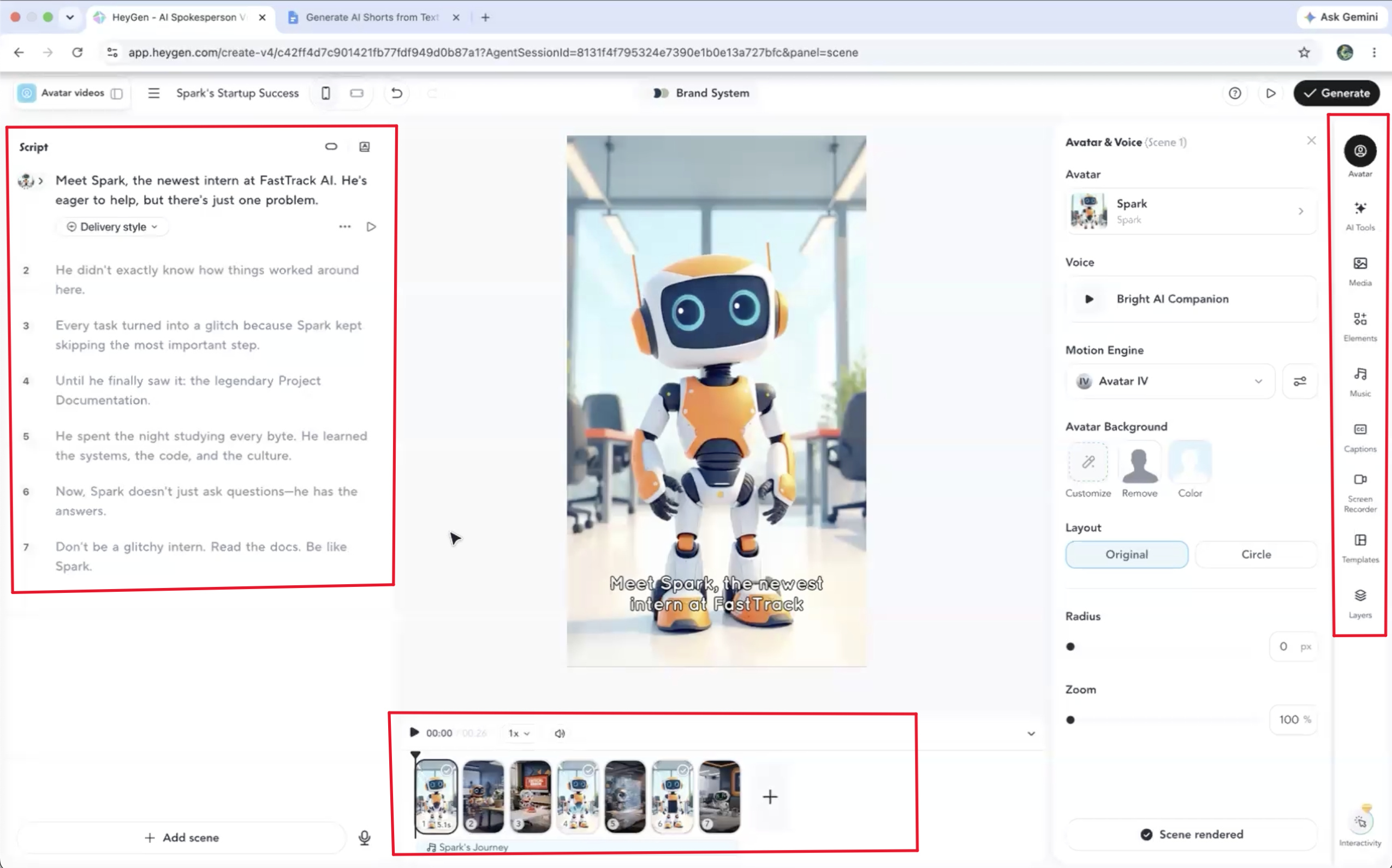The width and height of the screenshot is (1392, 868).
Task: Play the timeline from 00:00
Action: coord(414,733)
